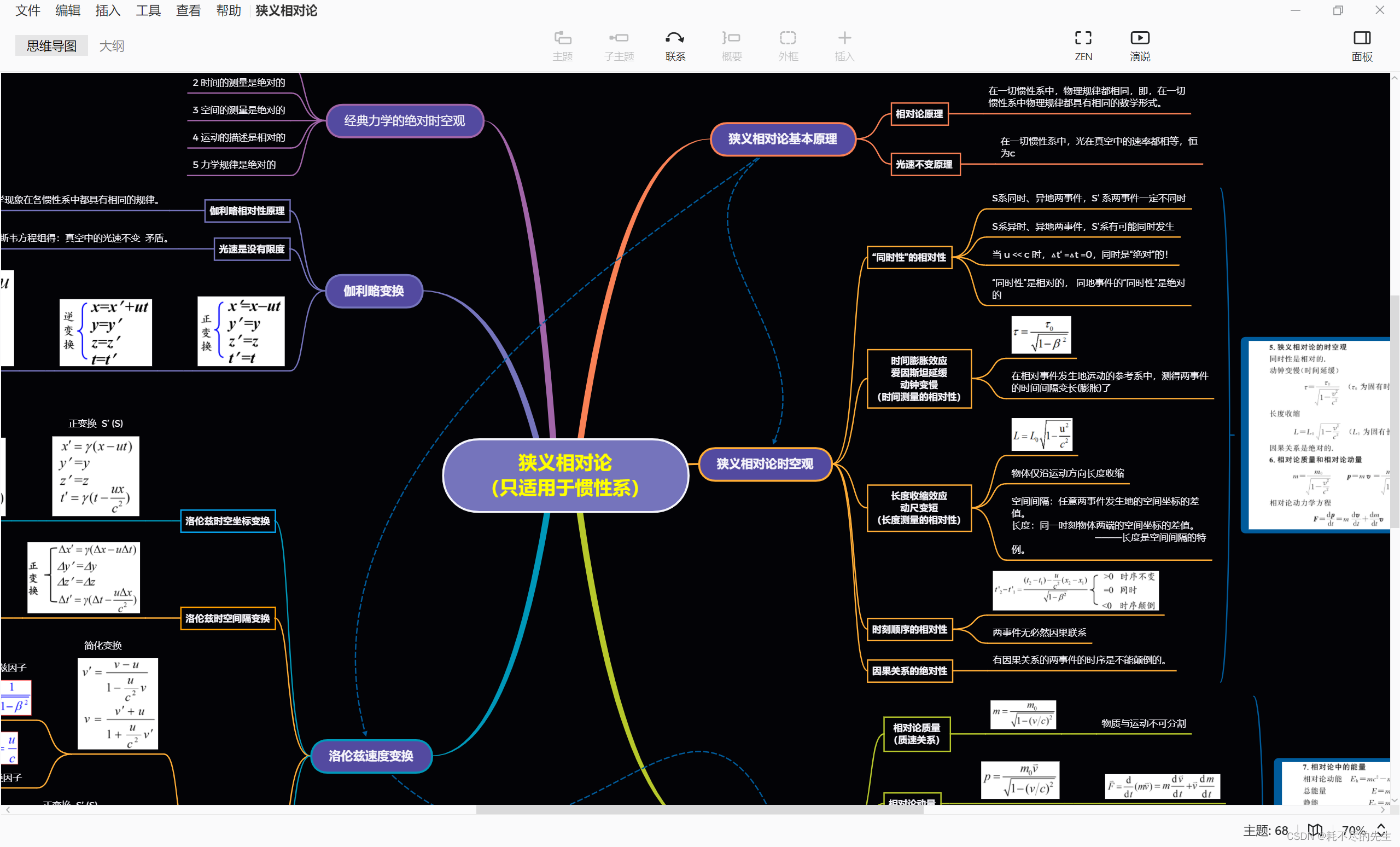Click the 主题 (Topic) toolbar icon

562,45
